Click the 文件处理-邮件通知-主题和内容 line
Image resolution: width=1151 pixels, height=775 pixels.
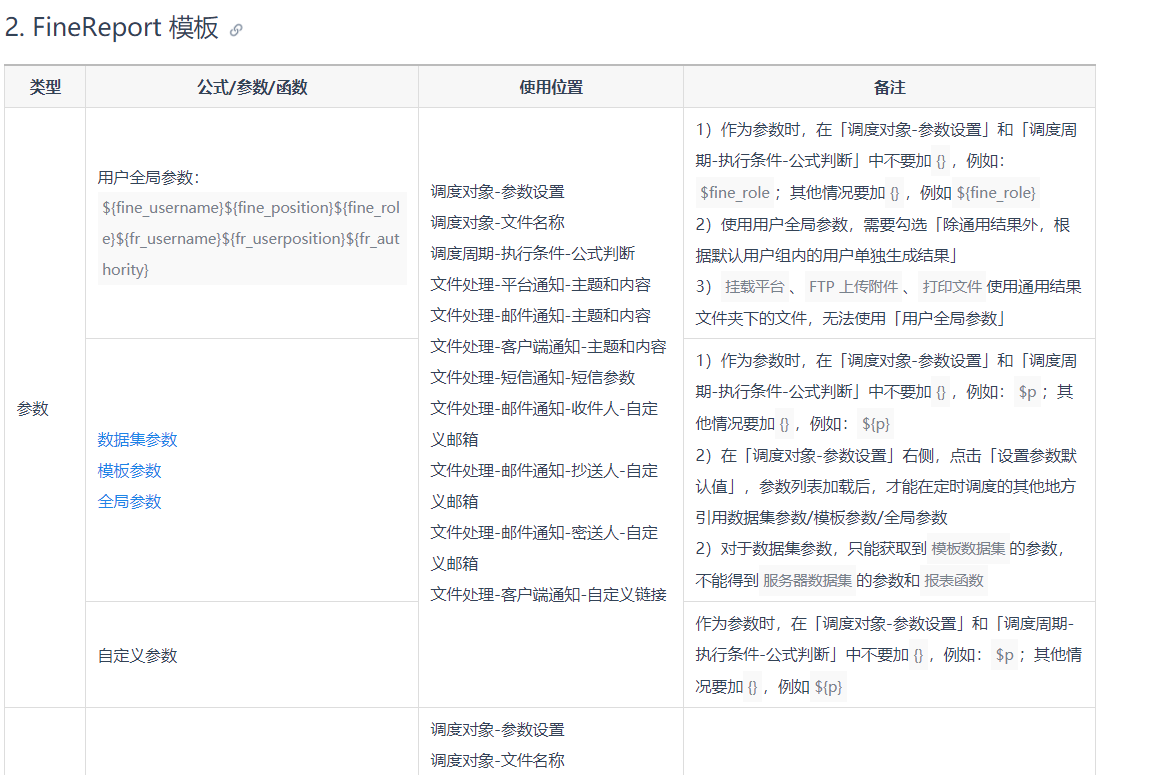pos(540,316)
